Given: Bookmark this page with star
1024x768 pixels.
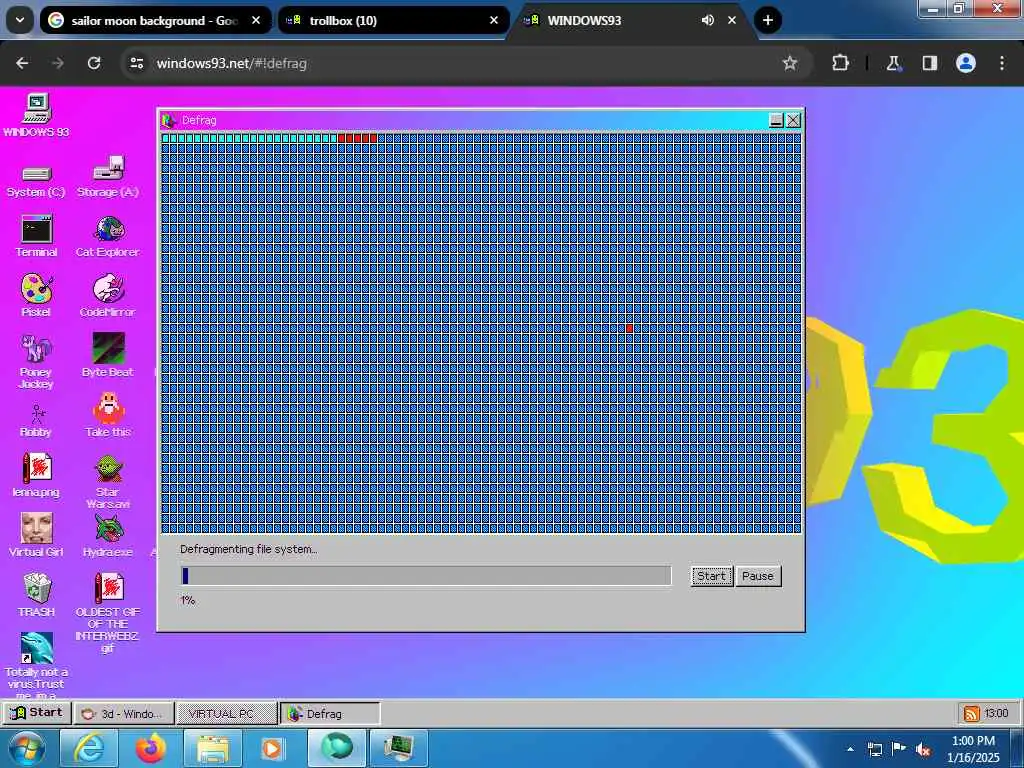Looking at the screenshot, I should 790,63.
